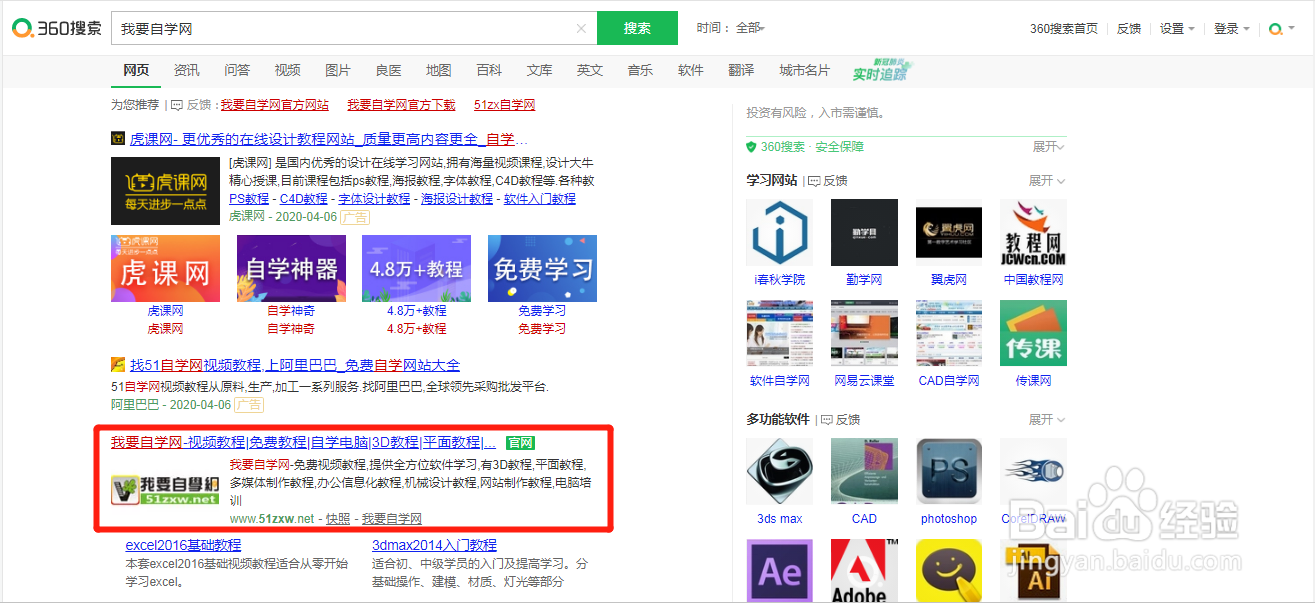This screenshot has width=1315, height=606.
Task: Switch to the 文库 tab
Action: click(x=539, y=70)
